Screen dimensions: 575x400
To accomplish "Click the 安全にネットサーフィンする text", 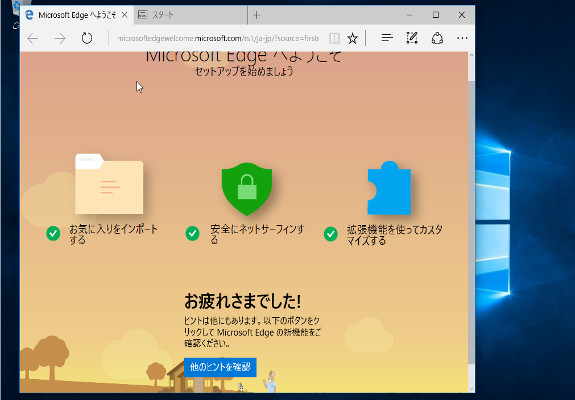I will click(257, 234).
